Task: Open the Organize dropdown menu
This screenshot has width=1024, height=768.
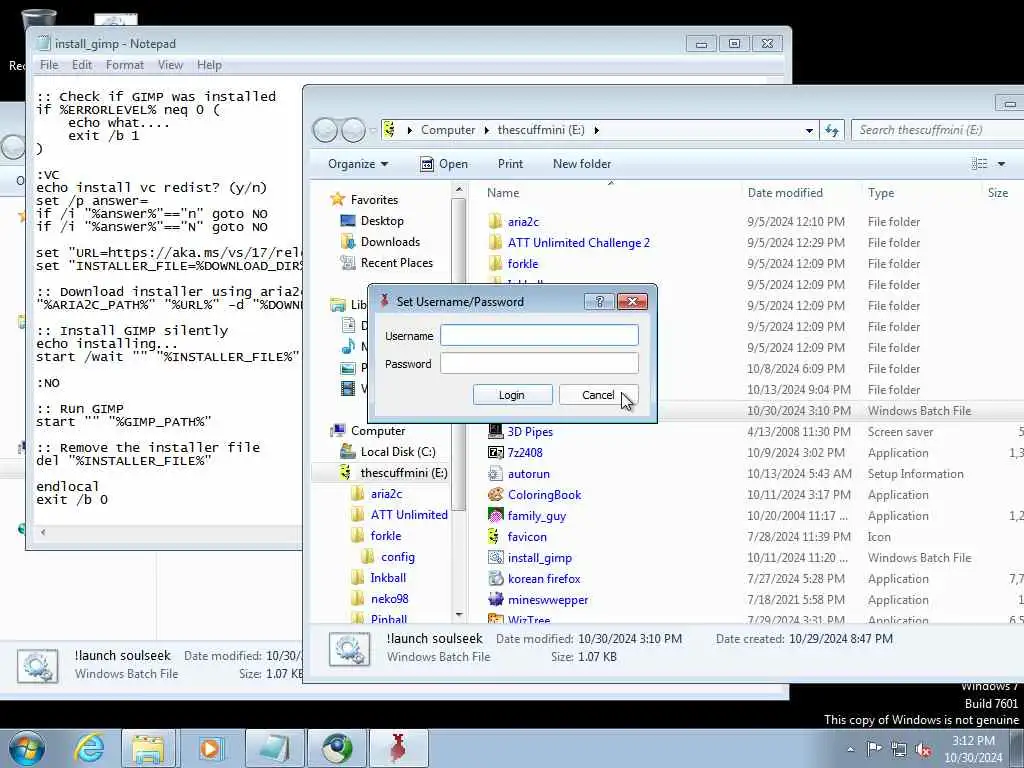Action: tap(358, 164)
